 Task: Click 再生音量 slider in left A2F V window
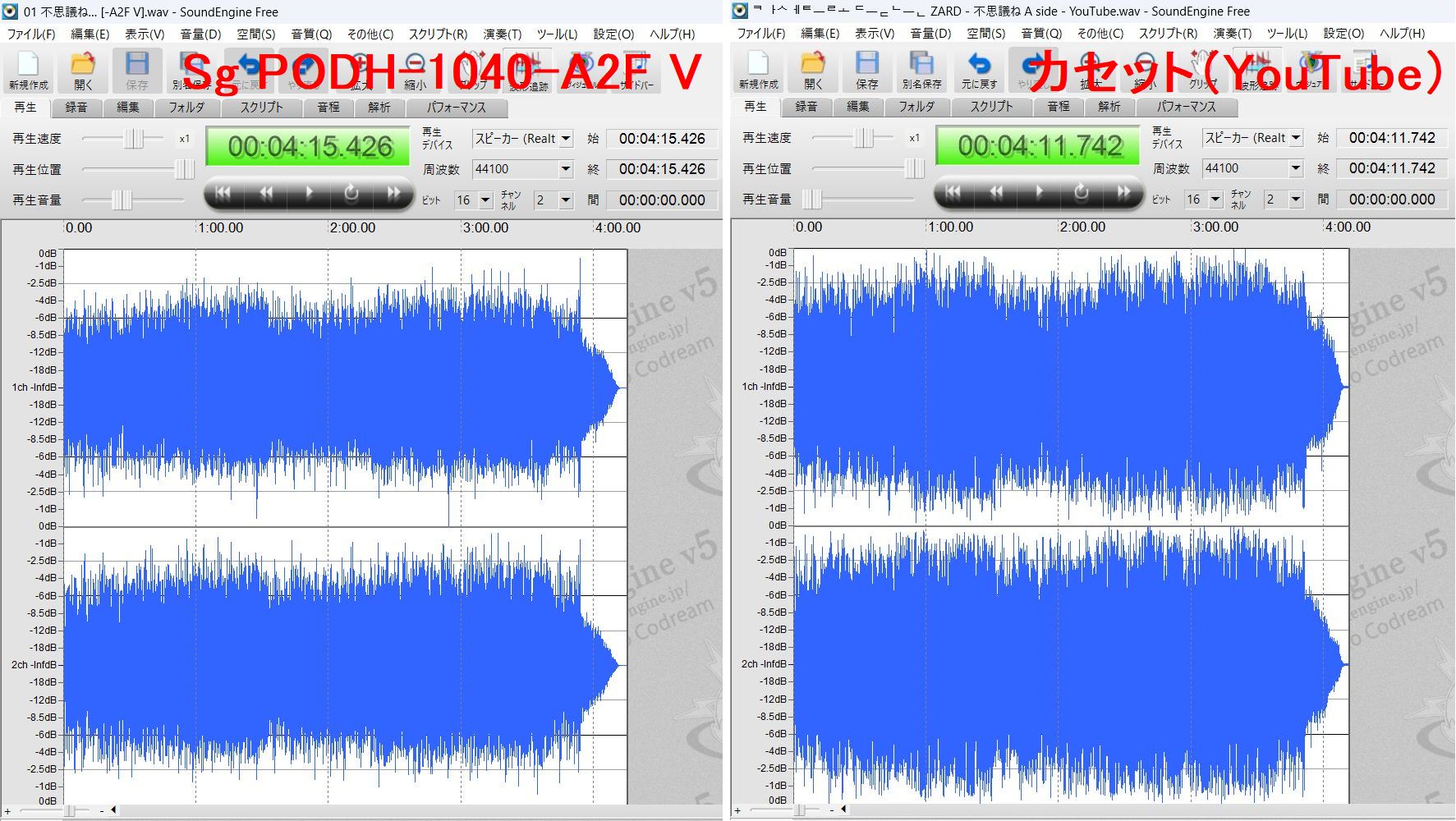(134, 200)
